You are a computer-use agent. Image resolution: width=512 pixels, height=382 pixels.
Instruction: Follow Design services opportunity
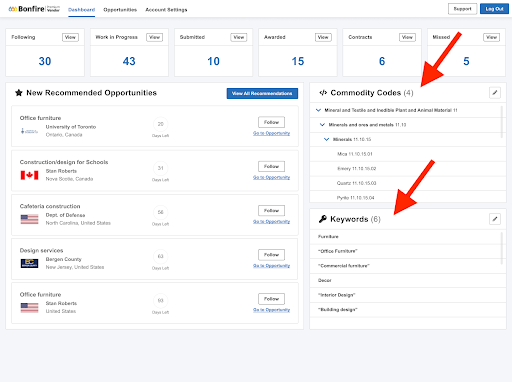[271, 255]
